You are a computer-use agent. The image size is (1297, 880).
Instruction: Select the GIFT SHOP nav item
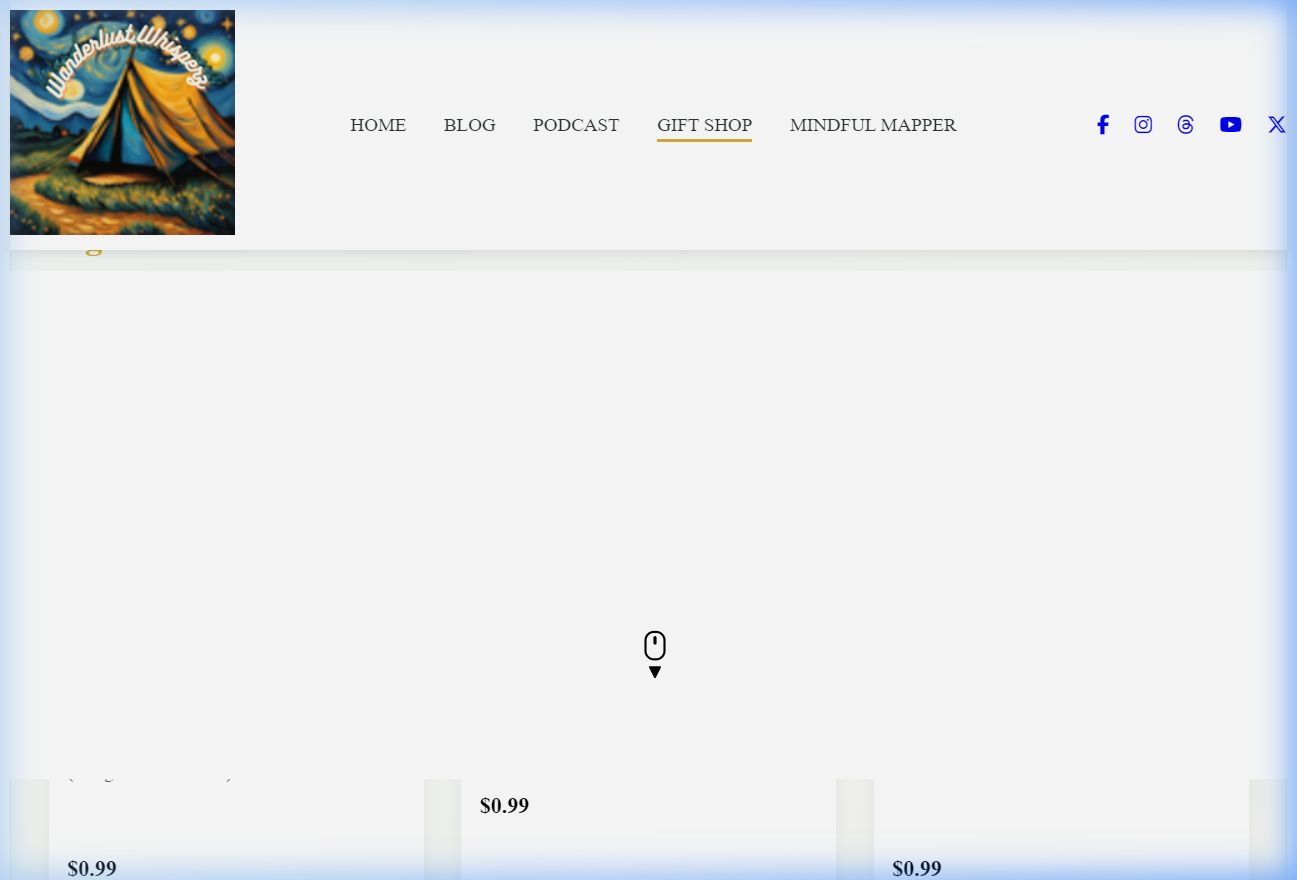pos(704,125)
